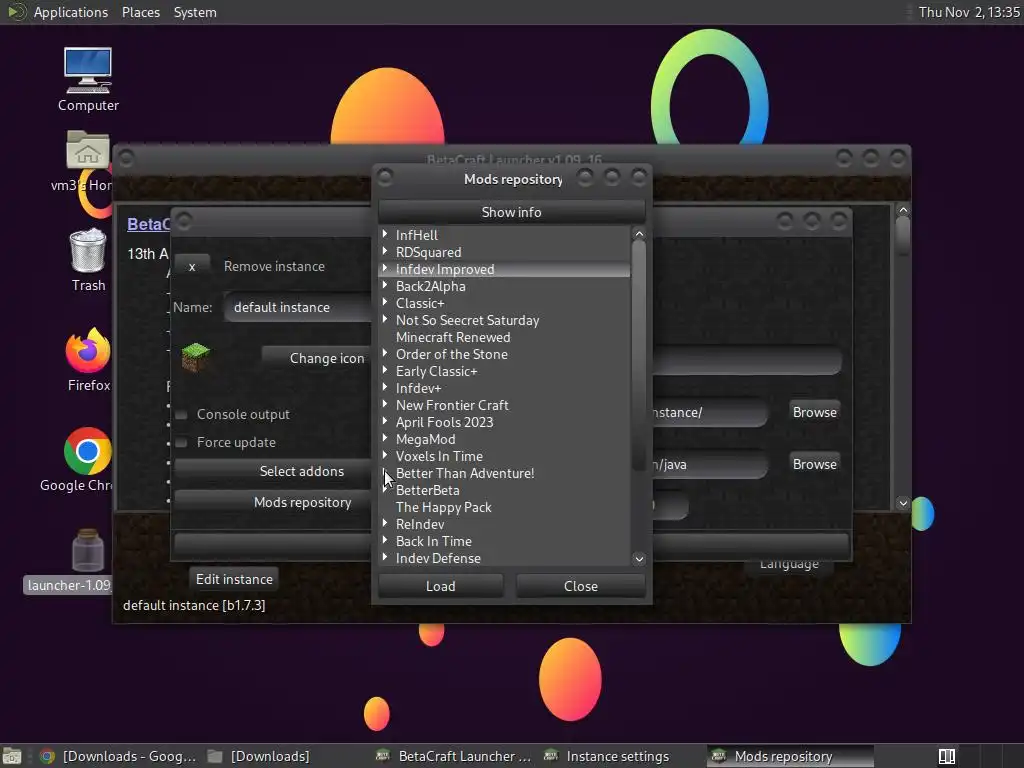Click the mods list scroll up arrow
The image size is (1024, 768).
(x=639, y=234)
